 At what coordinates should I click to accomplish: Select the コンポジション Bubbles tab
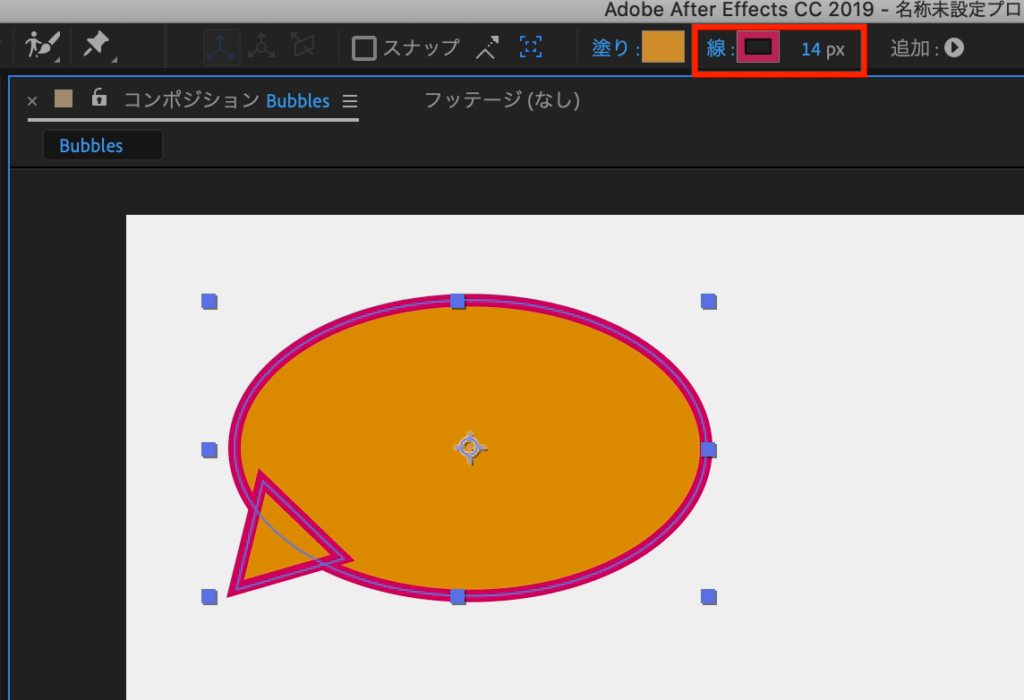pyautogui.click(x=227, y=101)
